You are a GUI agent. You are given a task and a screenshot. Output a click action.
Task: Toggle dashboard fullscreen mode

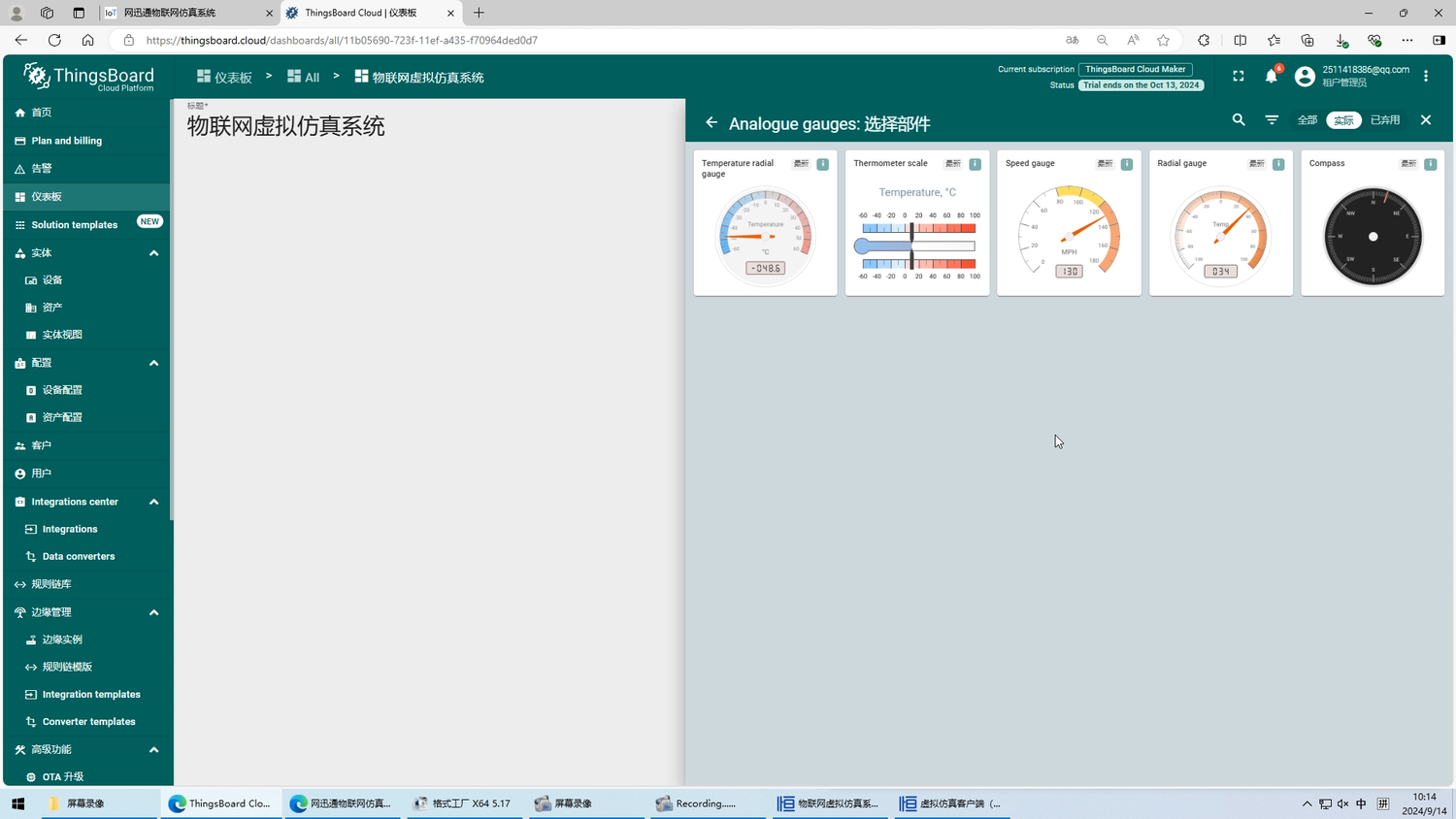(1238, 77)
